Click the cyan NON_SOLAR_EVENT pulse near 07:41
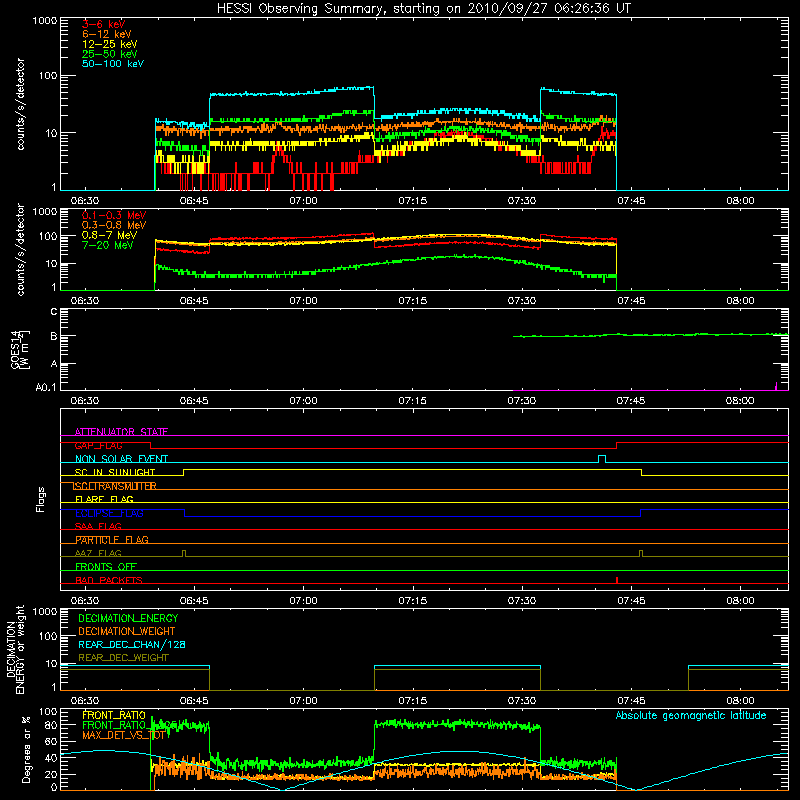This screenshot has height=800, width=800. tap(602, 459)
